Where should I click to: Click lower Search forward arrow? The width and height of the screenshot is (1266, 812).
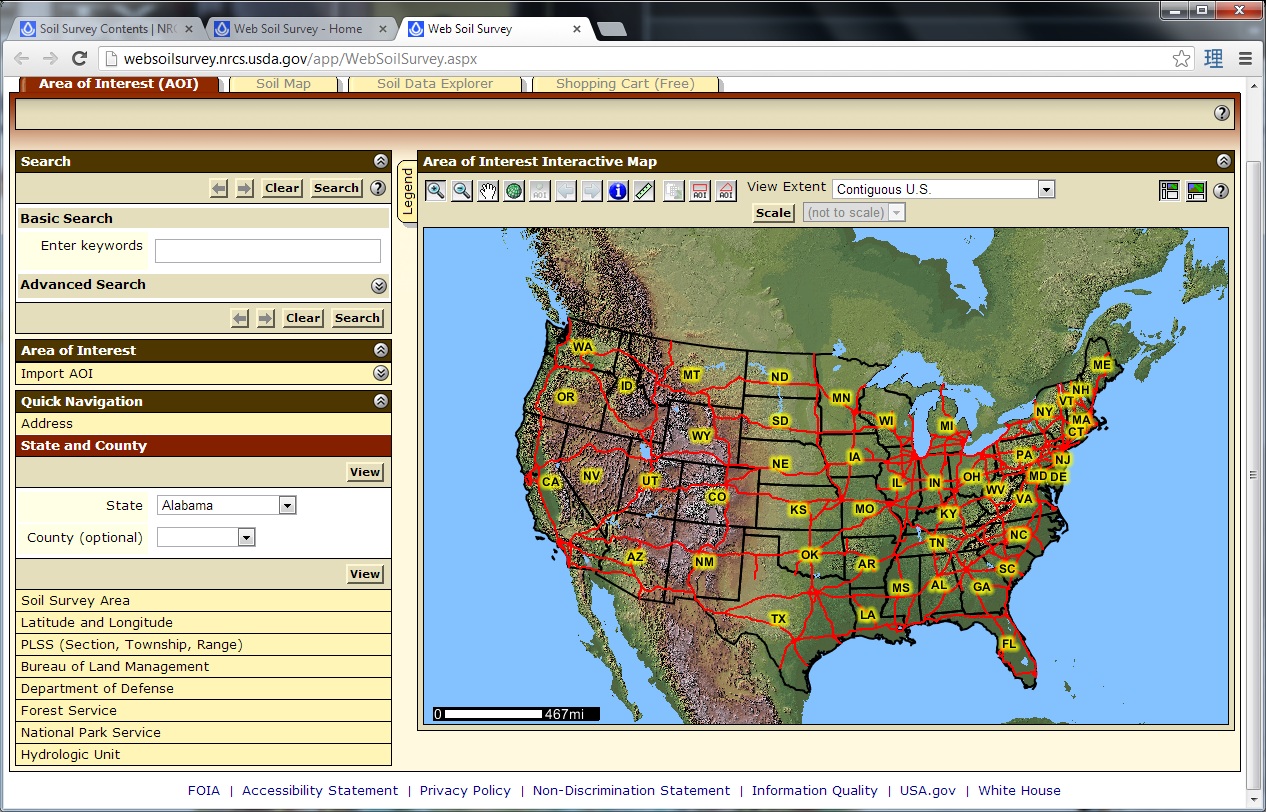pyautogui.click(x=266, y=318)
